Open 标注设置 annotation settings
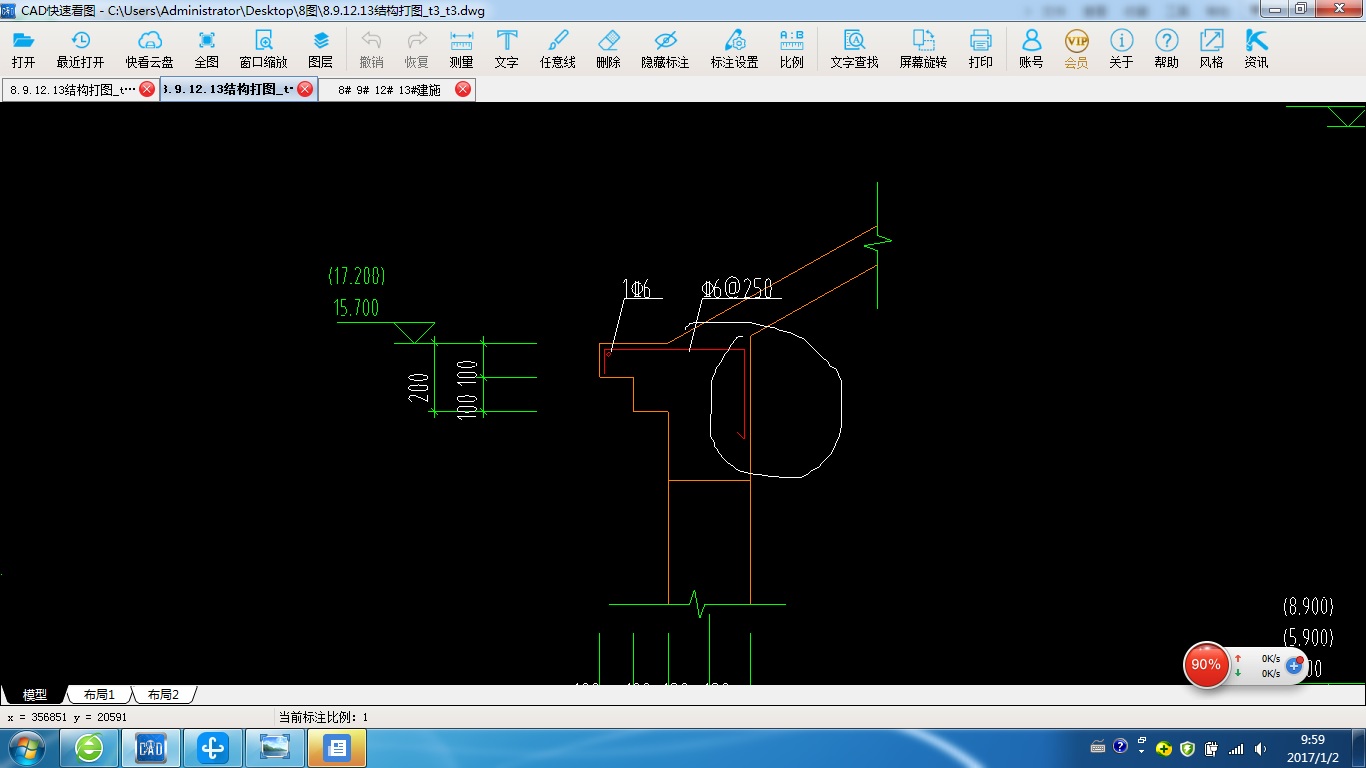Viewport: 1366px width, 768px height. (x=734, y=49)
